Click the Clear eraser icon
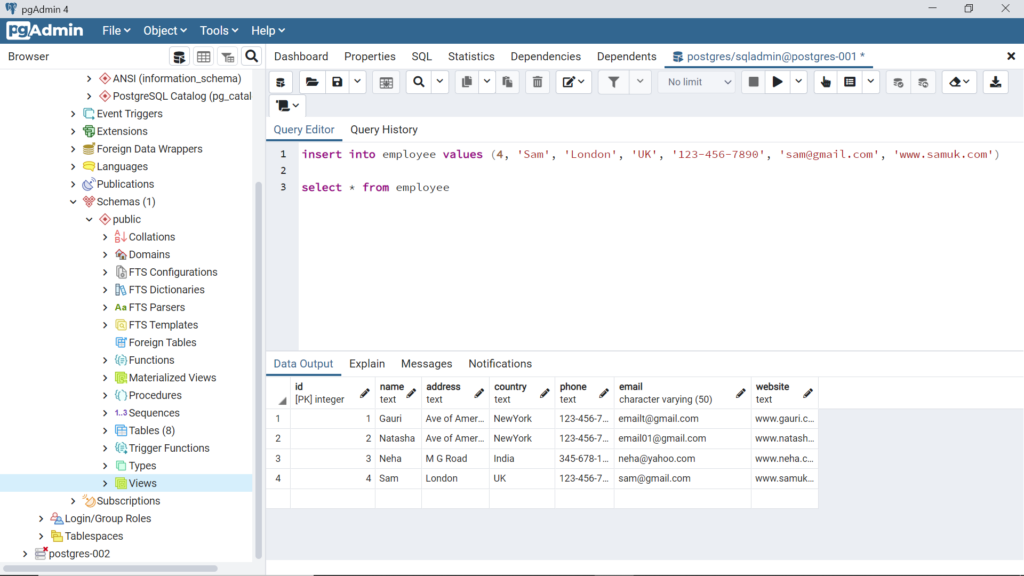The height and width of the screenshot is (576, 1024). [959, 82]
